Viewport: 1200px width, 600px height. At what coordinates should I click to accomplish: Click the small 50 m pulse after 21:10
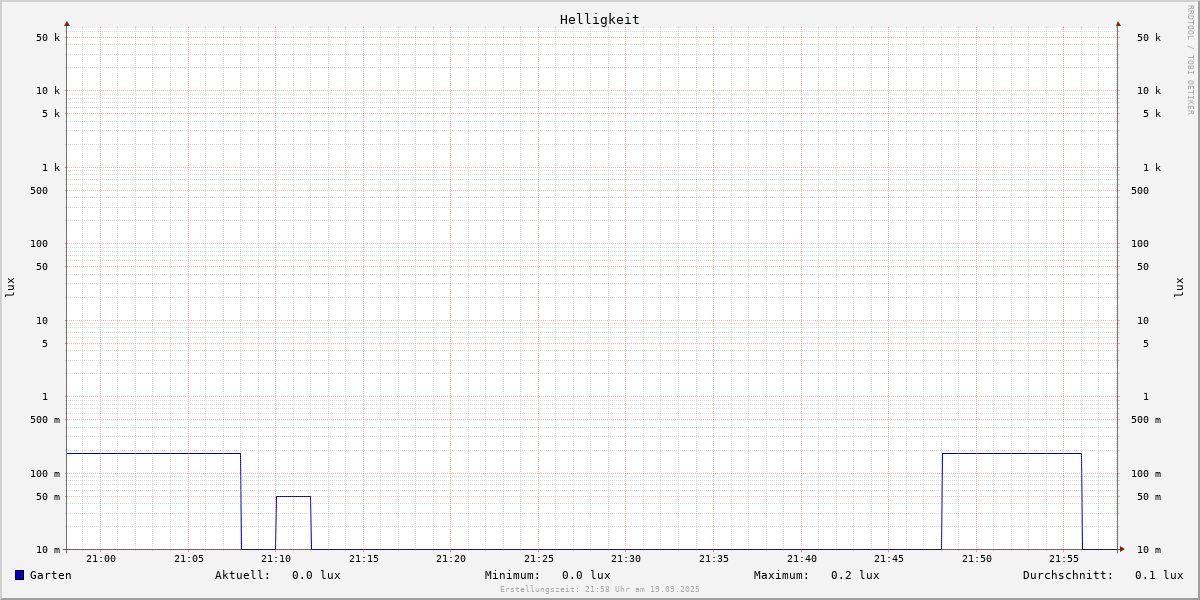293,497
